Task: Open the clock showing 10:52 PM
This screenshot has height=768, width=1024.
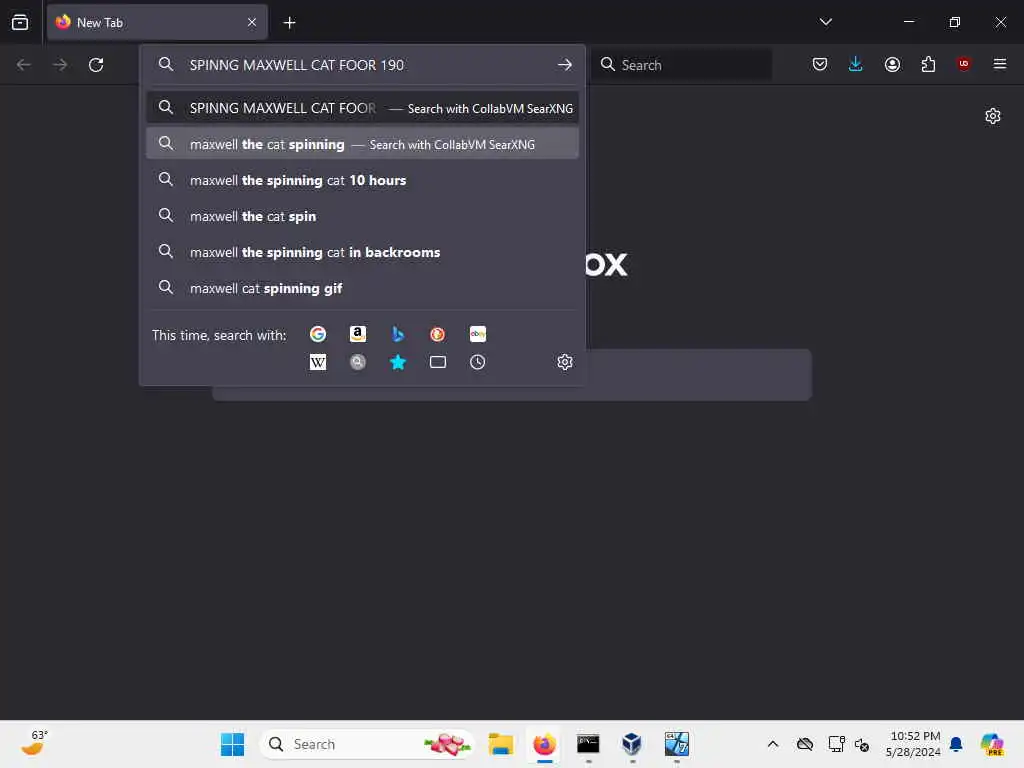Action: [x=914, y=744]
